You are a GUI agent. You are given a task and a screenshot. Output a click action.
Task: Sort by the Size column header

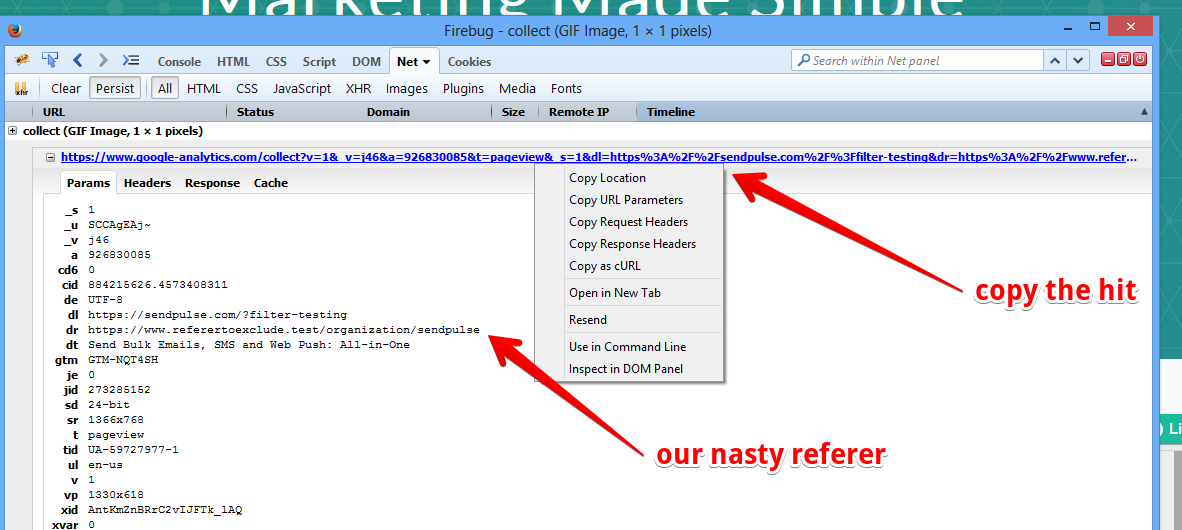[514, 112]
